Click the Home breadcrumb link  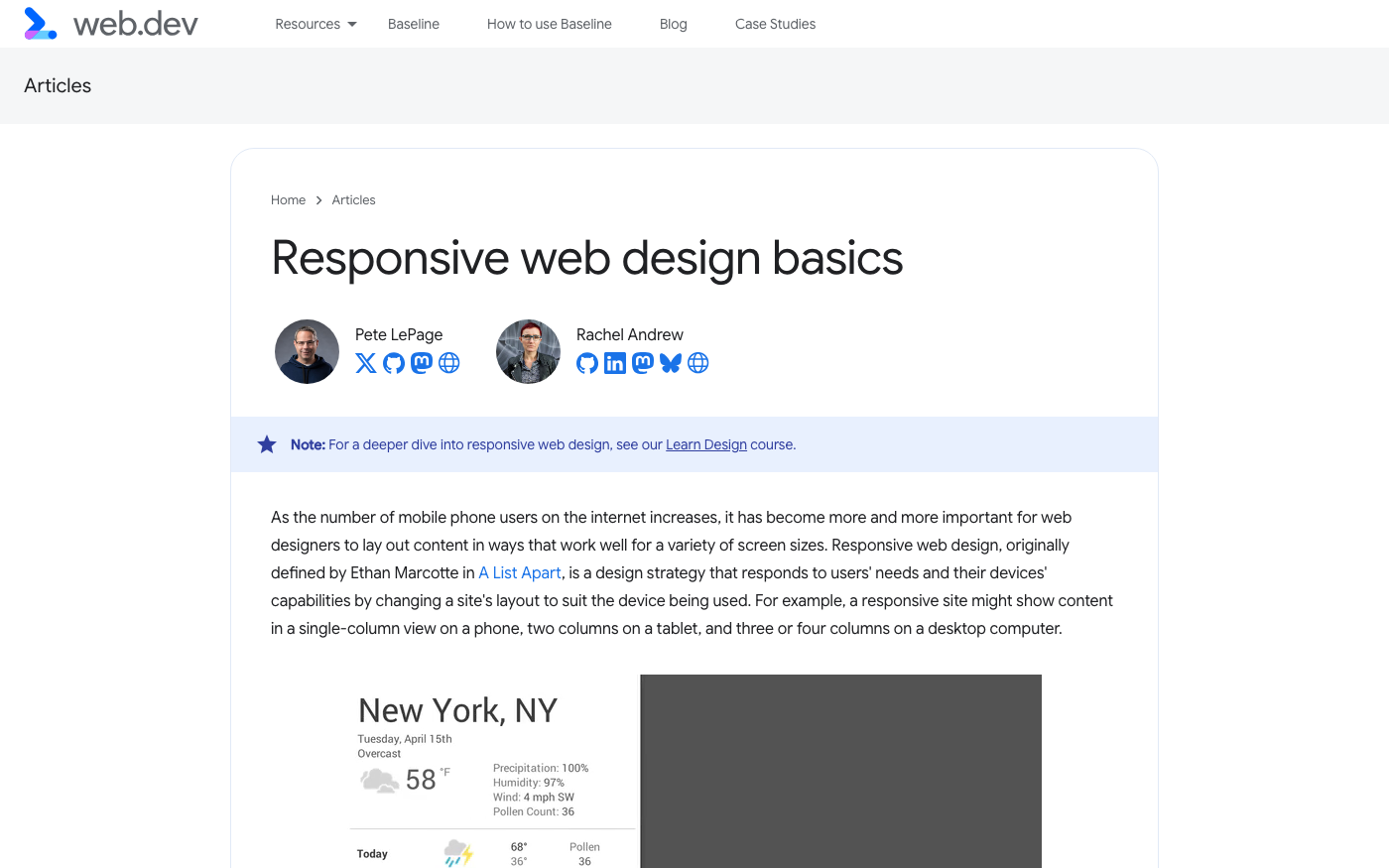[288, 200]
